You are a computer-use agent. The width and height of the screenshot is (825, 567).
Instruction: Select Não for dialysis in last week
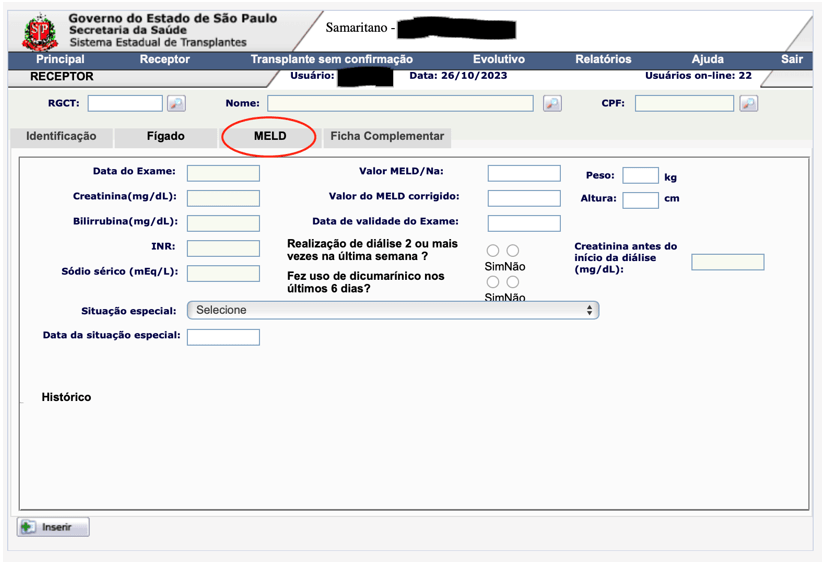click(513, 251)
